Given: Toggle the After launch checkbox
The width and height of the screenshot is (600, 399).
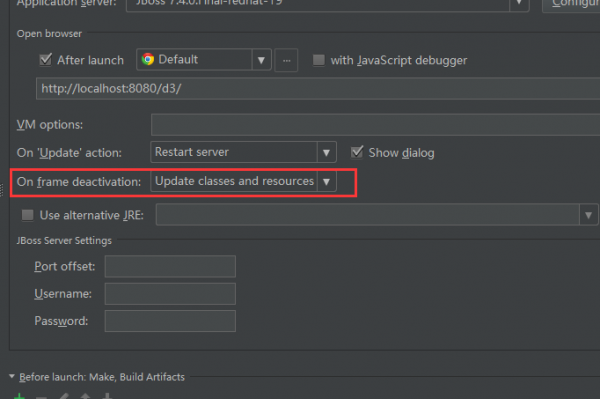Looking at the screenshot, I should [46, 60].
